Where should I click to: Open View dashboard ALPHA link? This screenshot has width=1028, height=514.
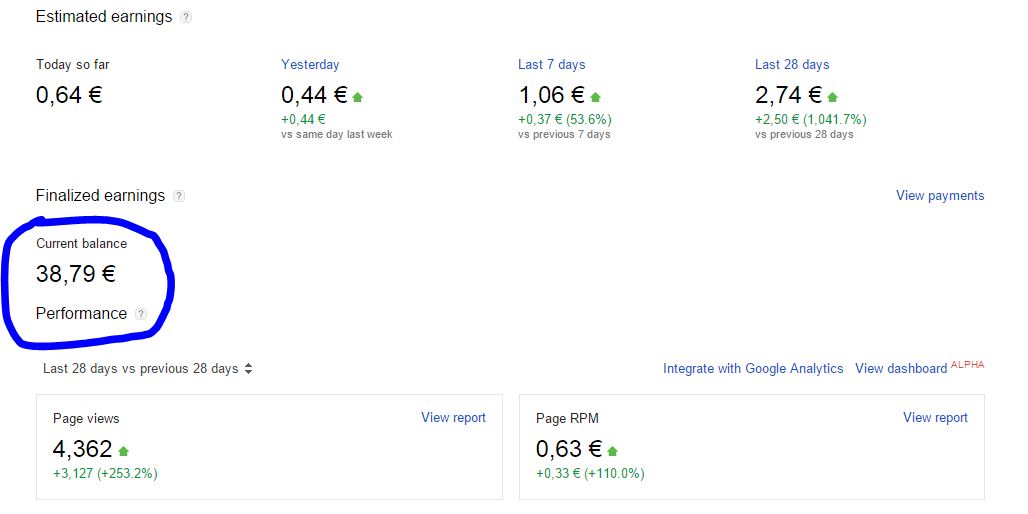[x=920, y=367]
